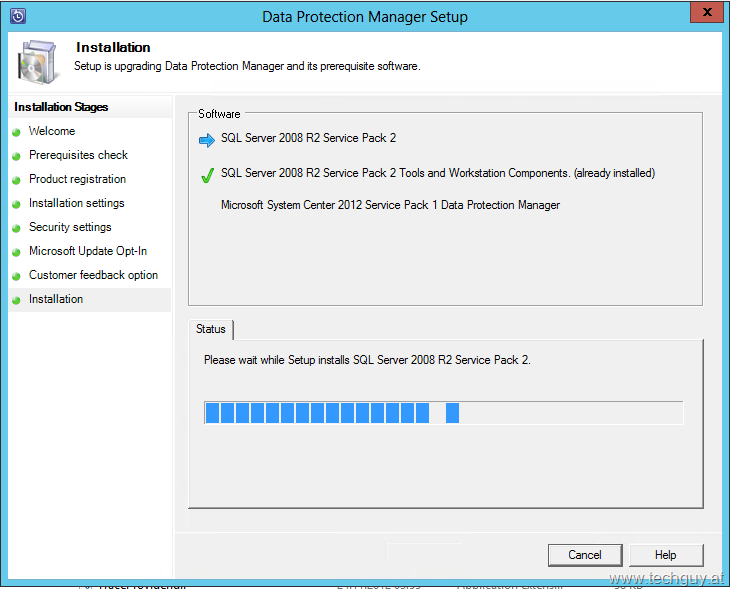
Task: Select the Welcome stage
Action: click(52, 131)
